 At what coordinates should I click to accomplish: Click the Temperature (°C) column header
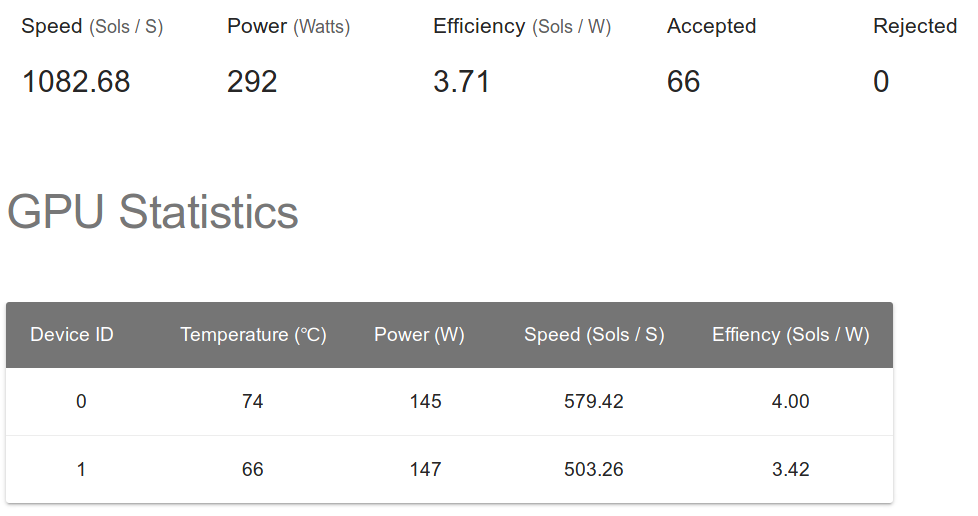tap(253, 334)
